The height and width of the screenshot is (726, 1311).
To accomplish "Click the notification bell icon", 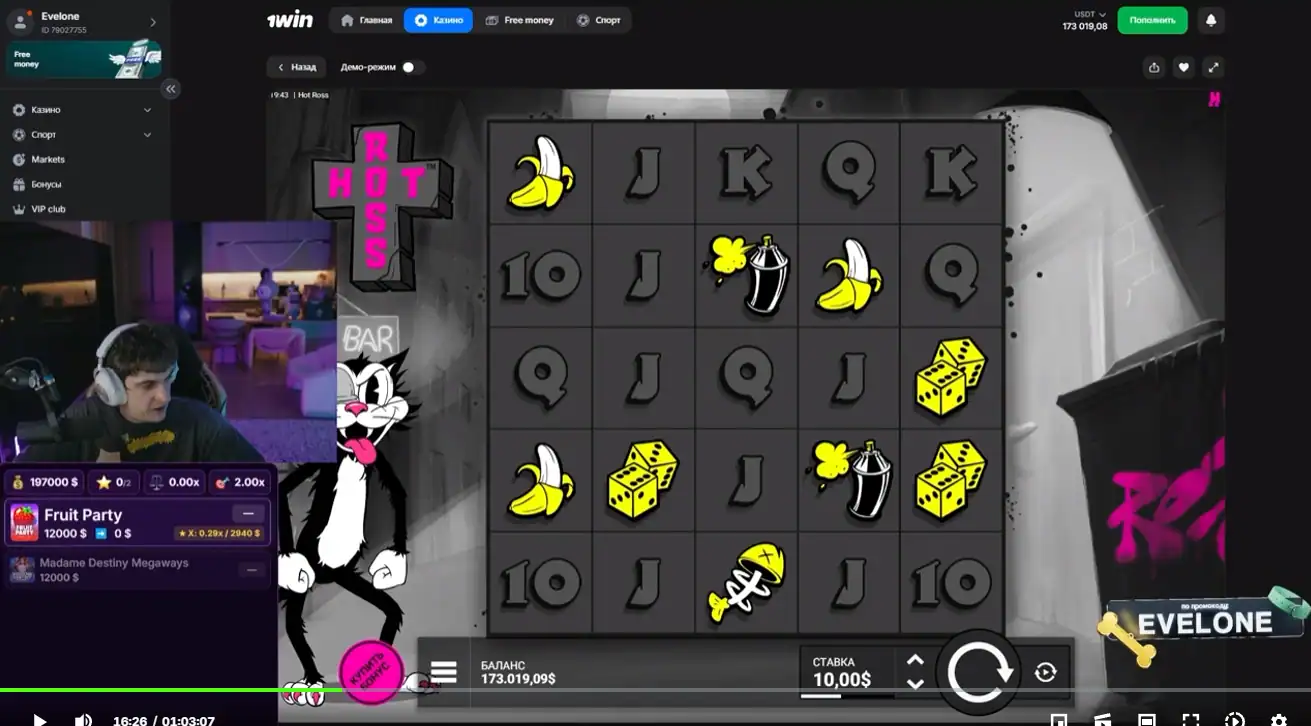I will point(1211,20).
